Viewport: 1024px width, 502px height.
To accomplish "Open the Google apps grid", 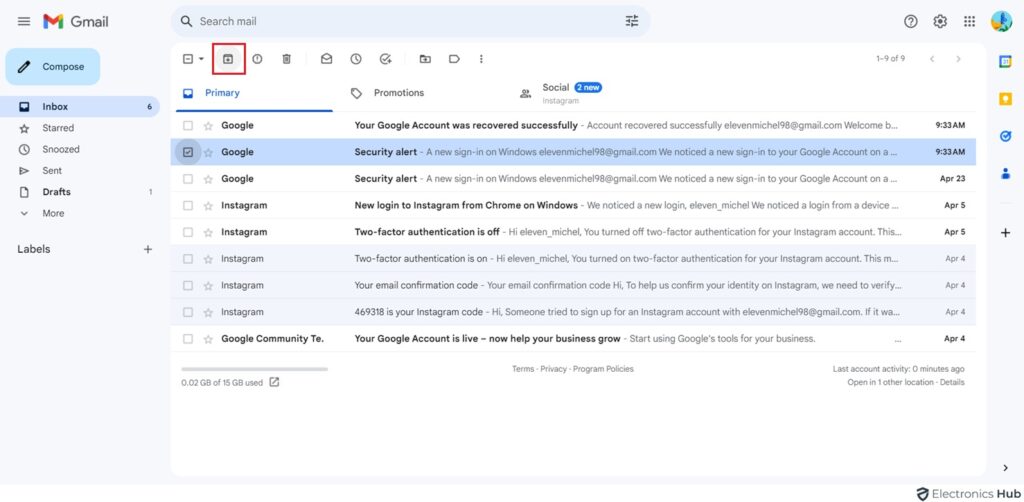I will click(x=970, y=22).
